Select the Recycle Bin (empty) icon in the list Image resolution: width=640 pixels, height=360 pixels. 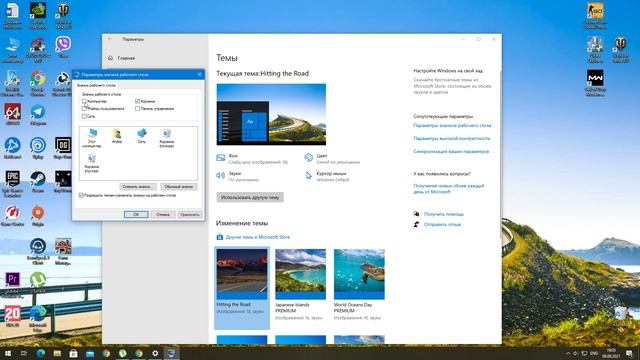(92, 164)
